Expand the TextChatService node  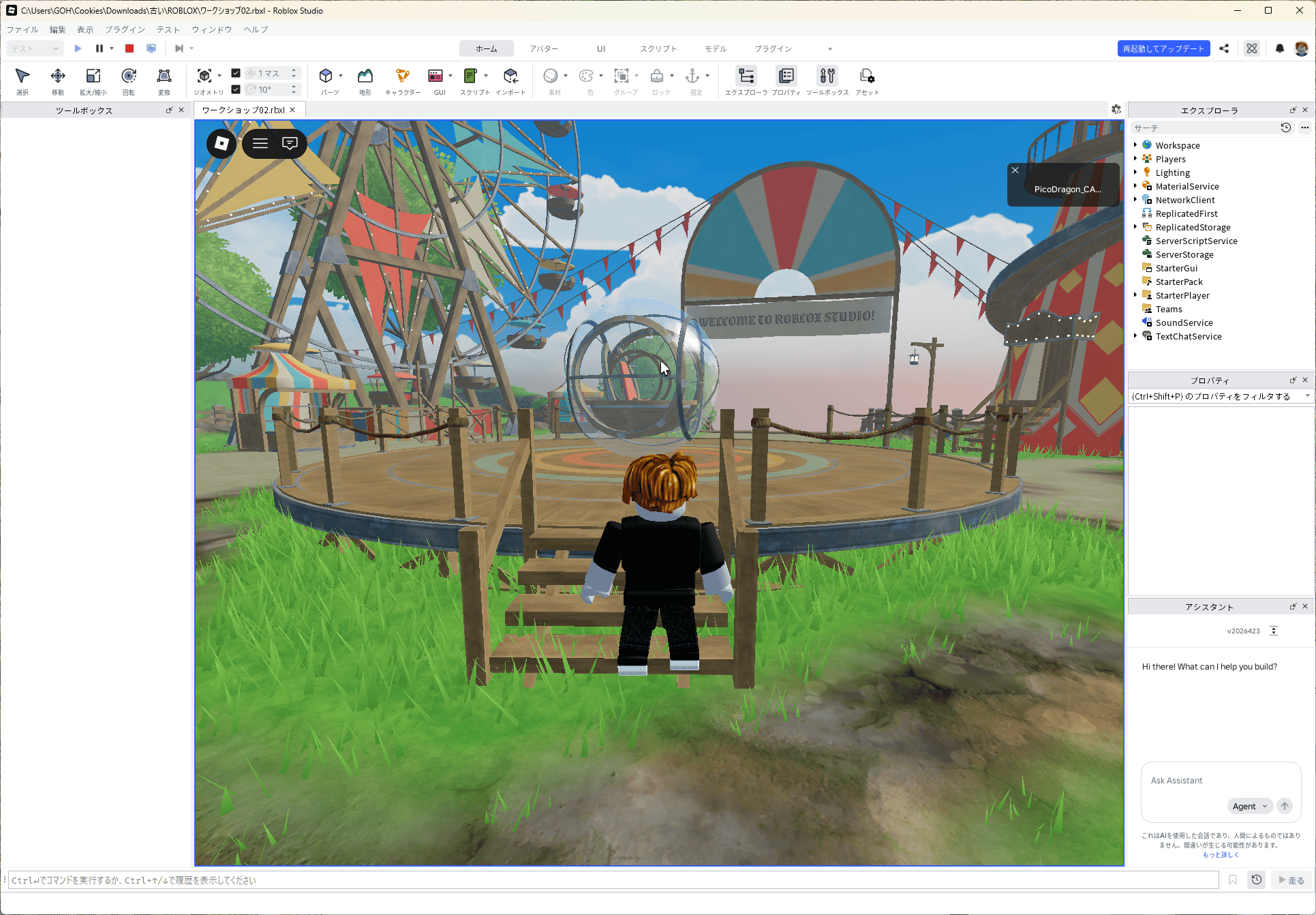pos(1135,336)
